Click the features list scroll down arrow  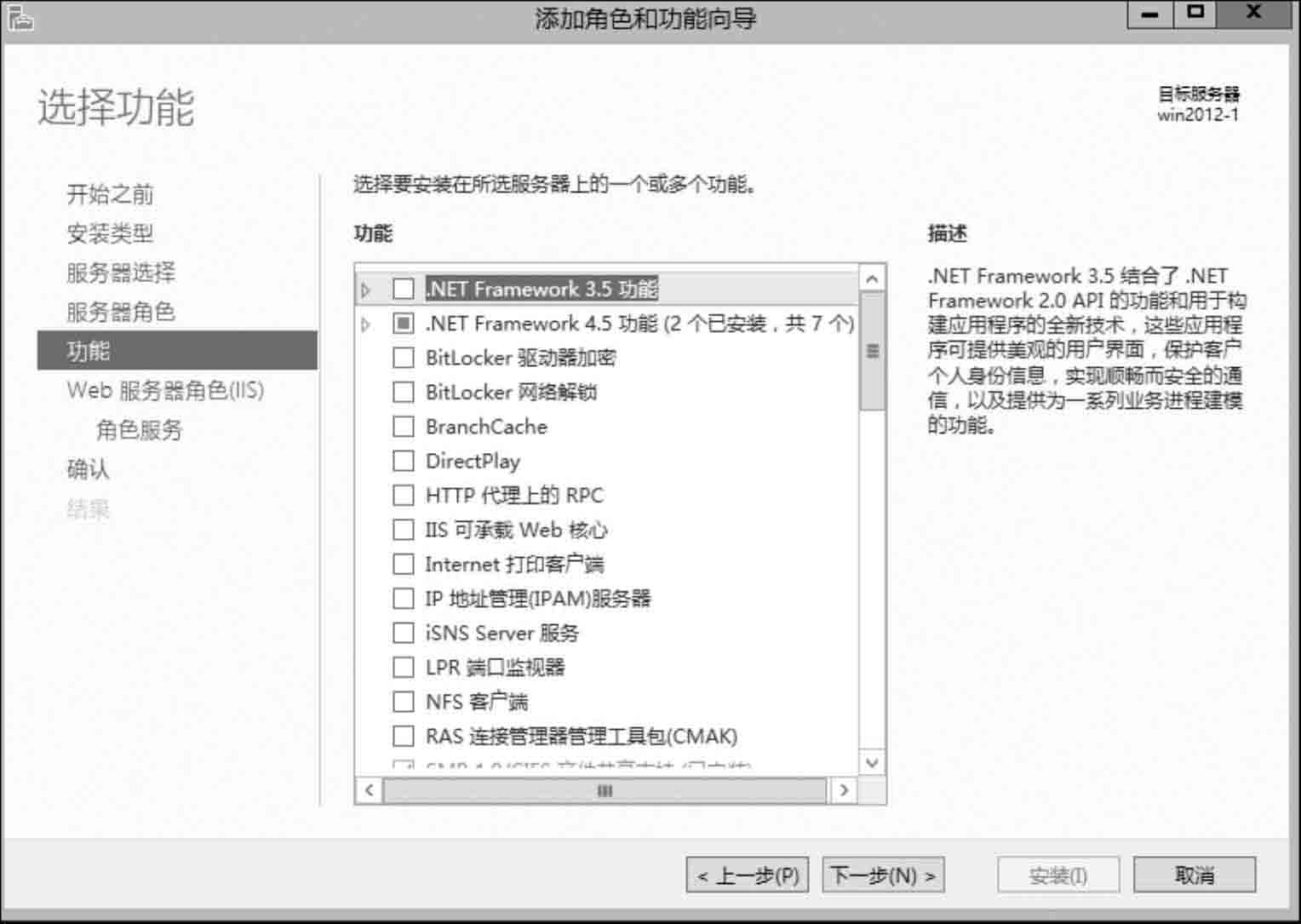[872, 762]
